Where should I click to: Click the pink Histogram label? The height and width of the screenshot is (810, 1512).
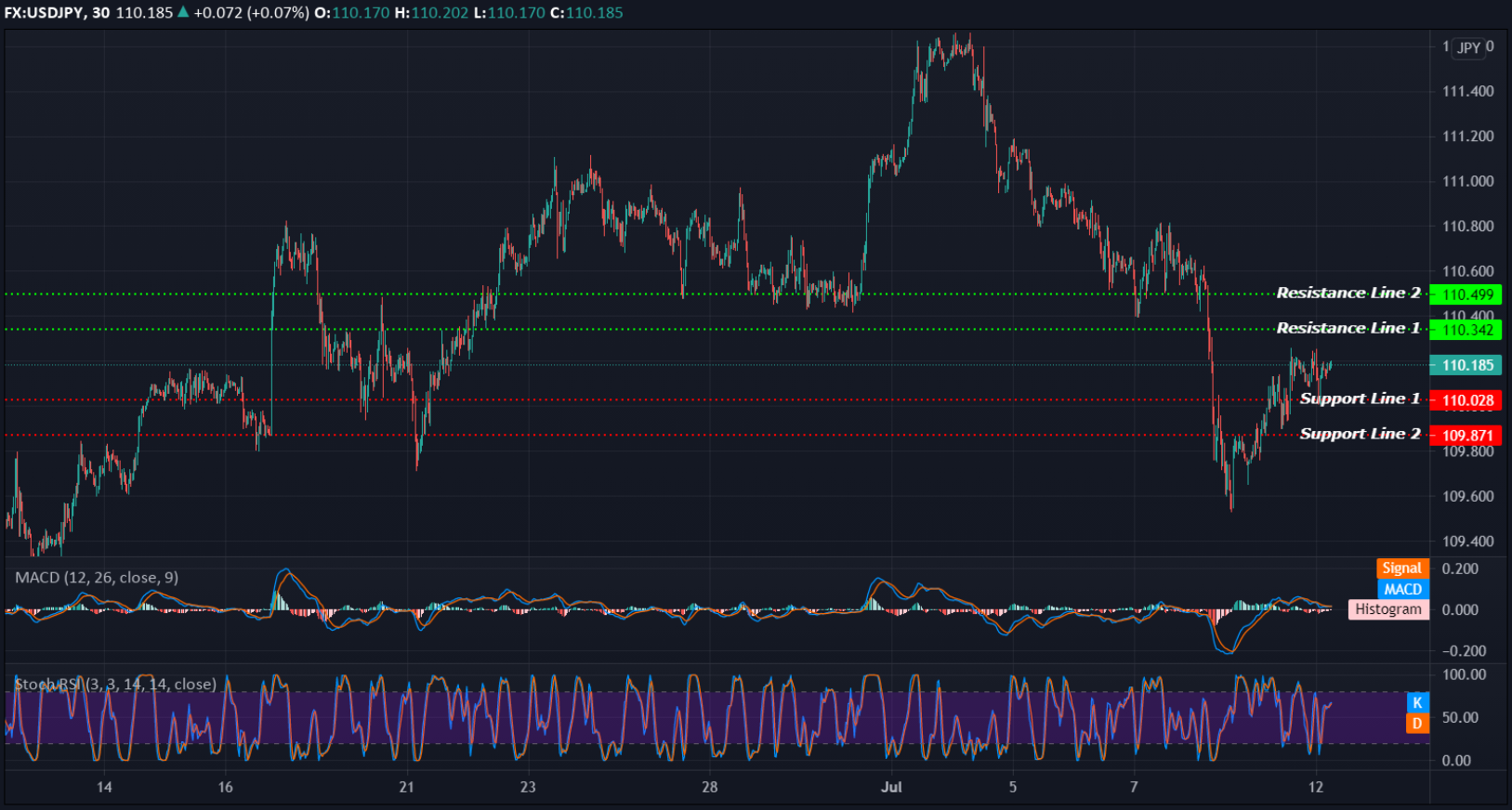1388,609
